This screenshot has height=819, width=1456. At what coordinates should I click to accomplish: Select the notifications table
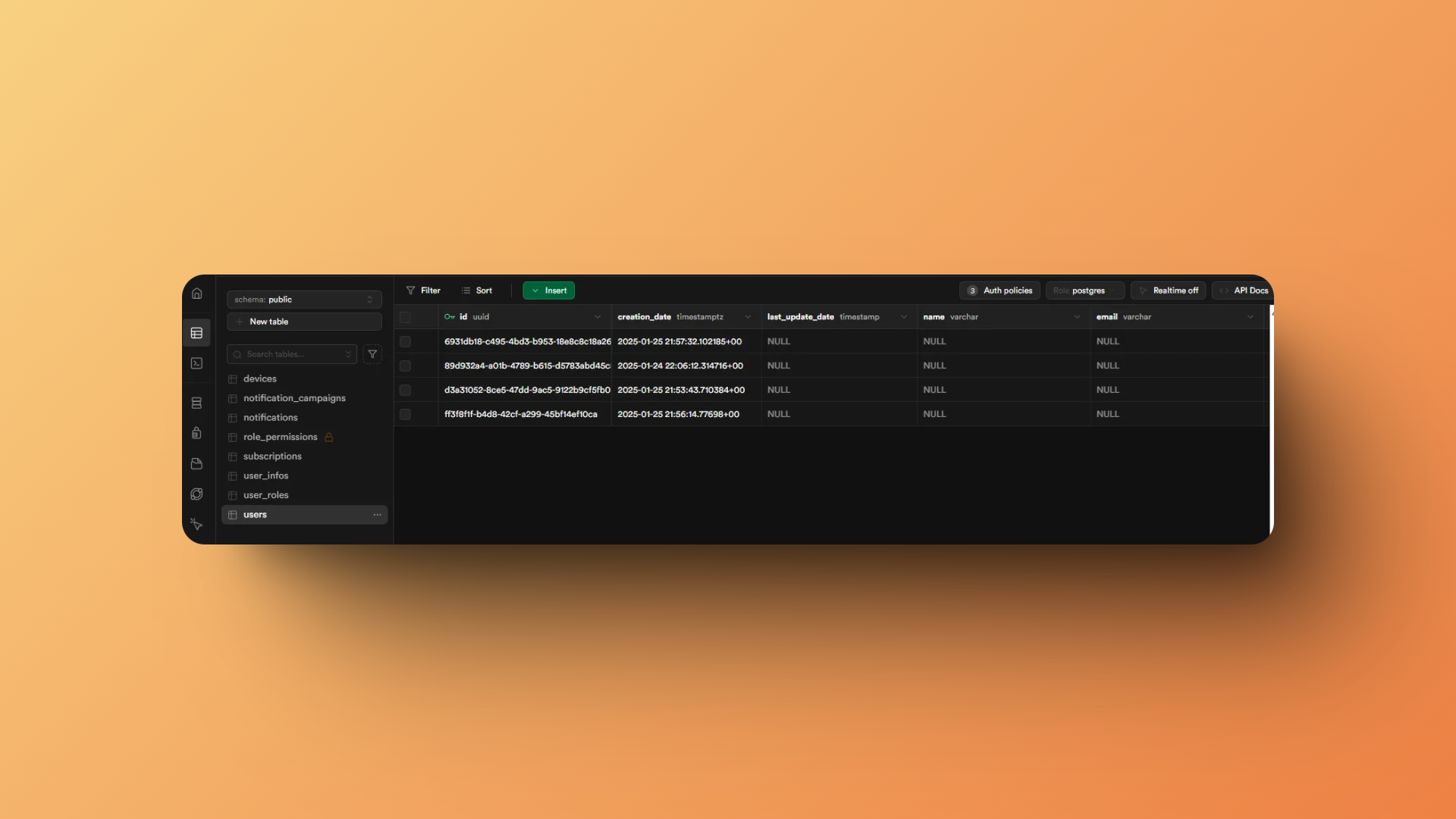coord(270,417)
